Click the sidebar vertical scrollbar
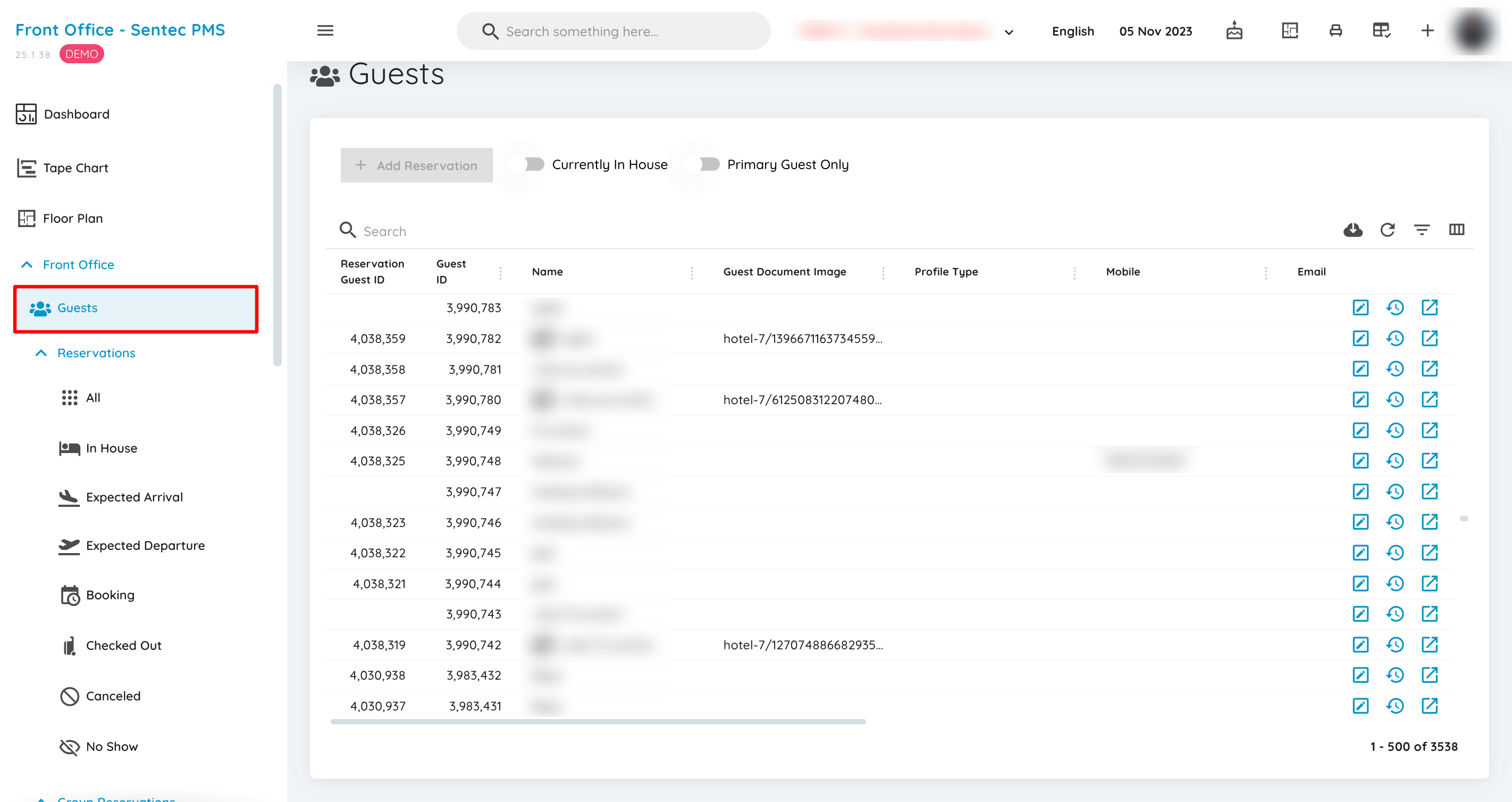 pyautogui.click(x=277, y=225)
